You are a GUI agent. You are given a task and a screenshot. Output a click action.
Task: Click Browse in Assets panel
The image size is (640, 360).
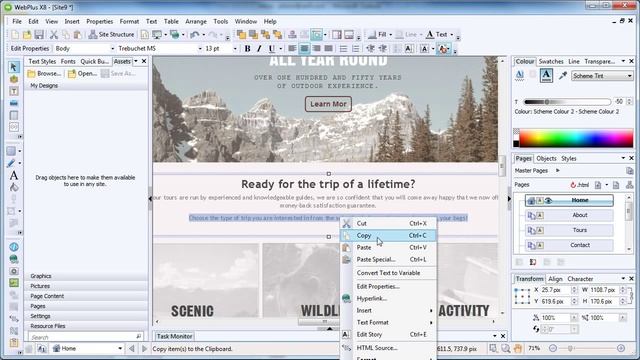tap(44, 74)
